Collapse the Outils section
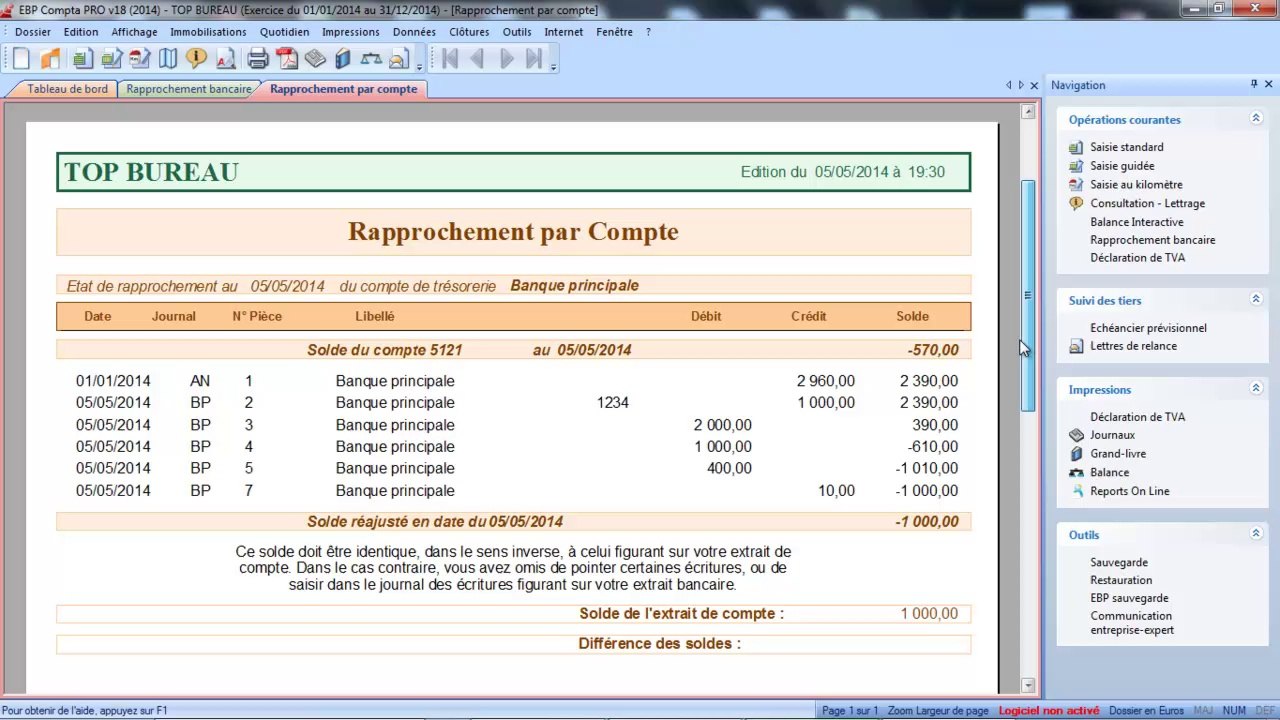This screenshot has height=720, width=1280. pyautogui.click(x=1256, y=535)
